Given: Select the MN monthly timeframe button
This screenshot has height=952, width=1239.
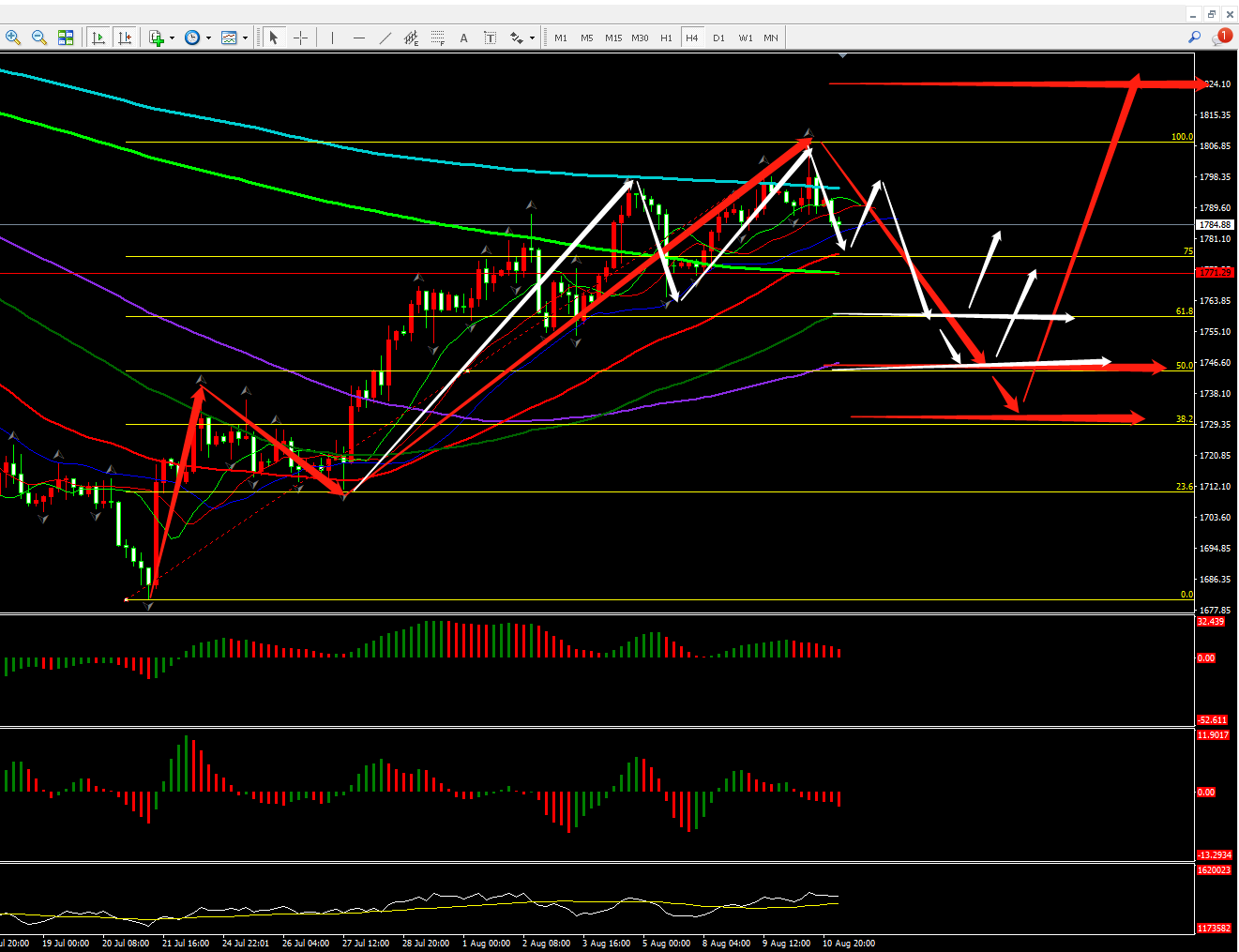Looking at the screenshot, I should point(771,38).
